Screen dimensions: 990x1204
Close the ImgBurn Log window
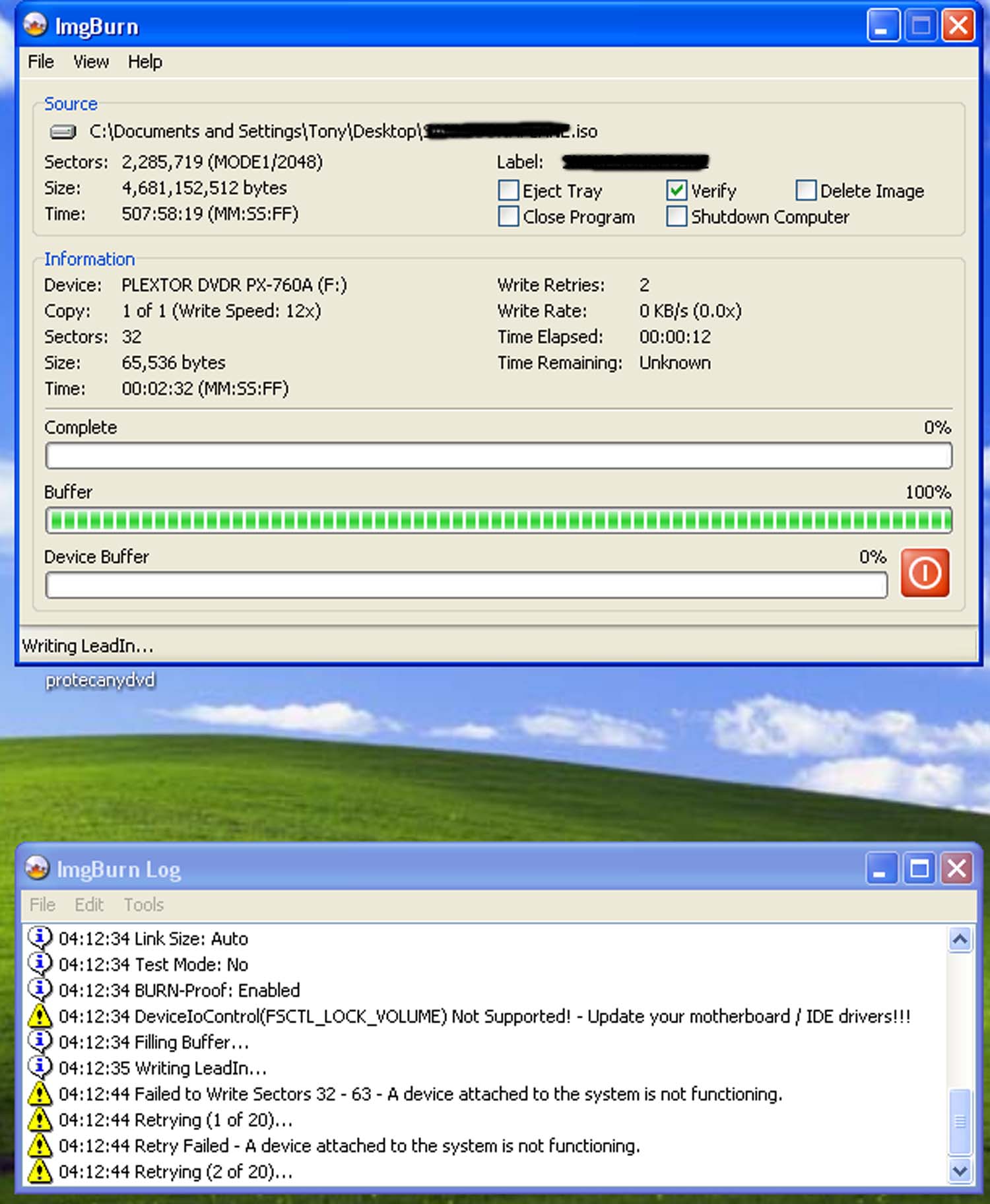(x=957, y=868)
